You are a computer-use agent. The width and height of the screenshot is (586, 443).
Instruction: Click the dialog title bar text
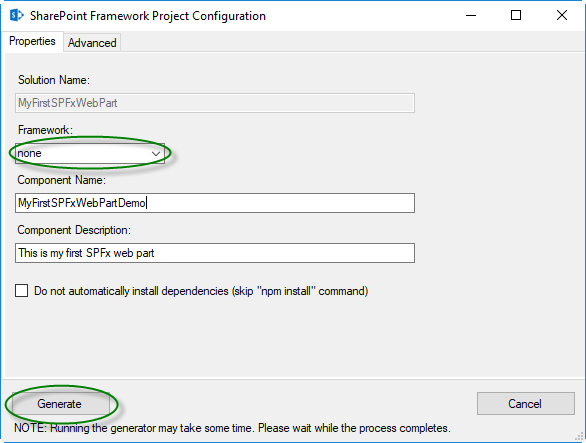pyautogui.click(x=148, y=16)
